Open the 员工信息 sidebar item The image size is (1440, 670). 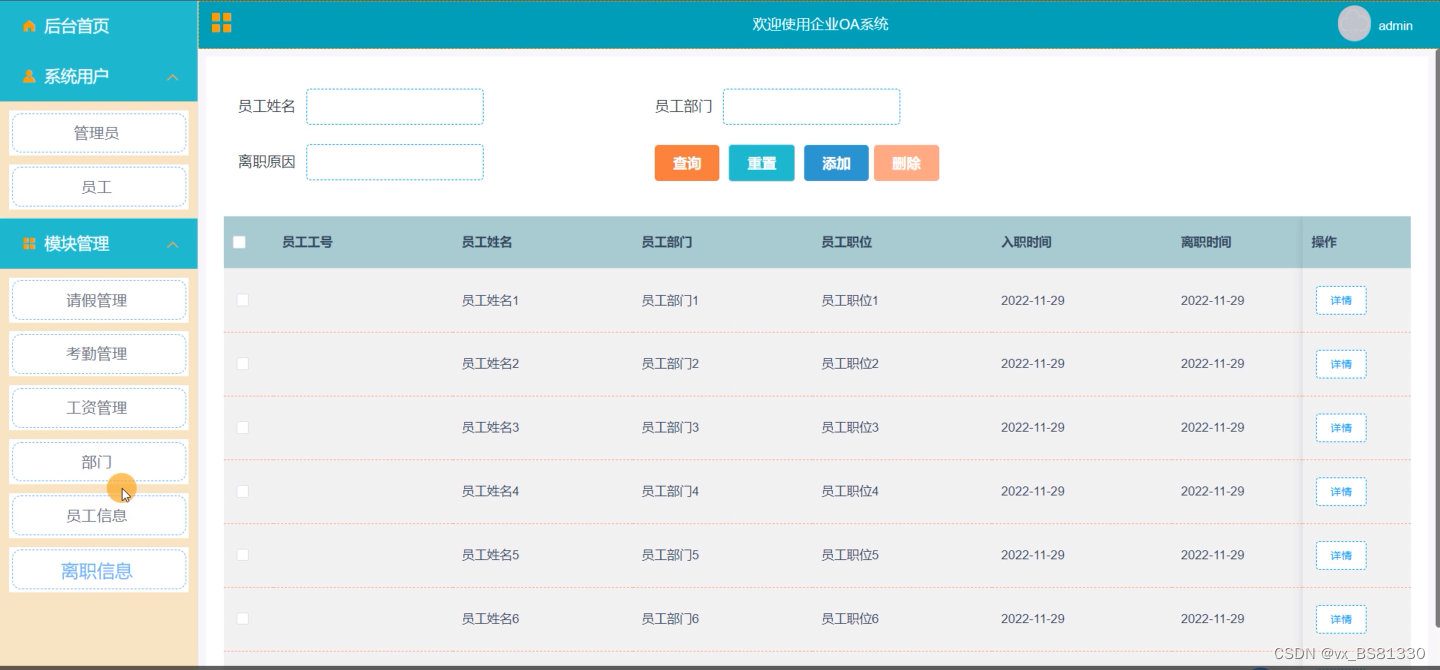98,516
